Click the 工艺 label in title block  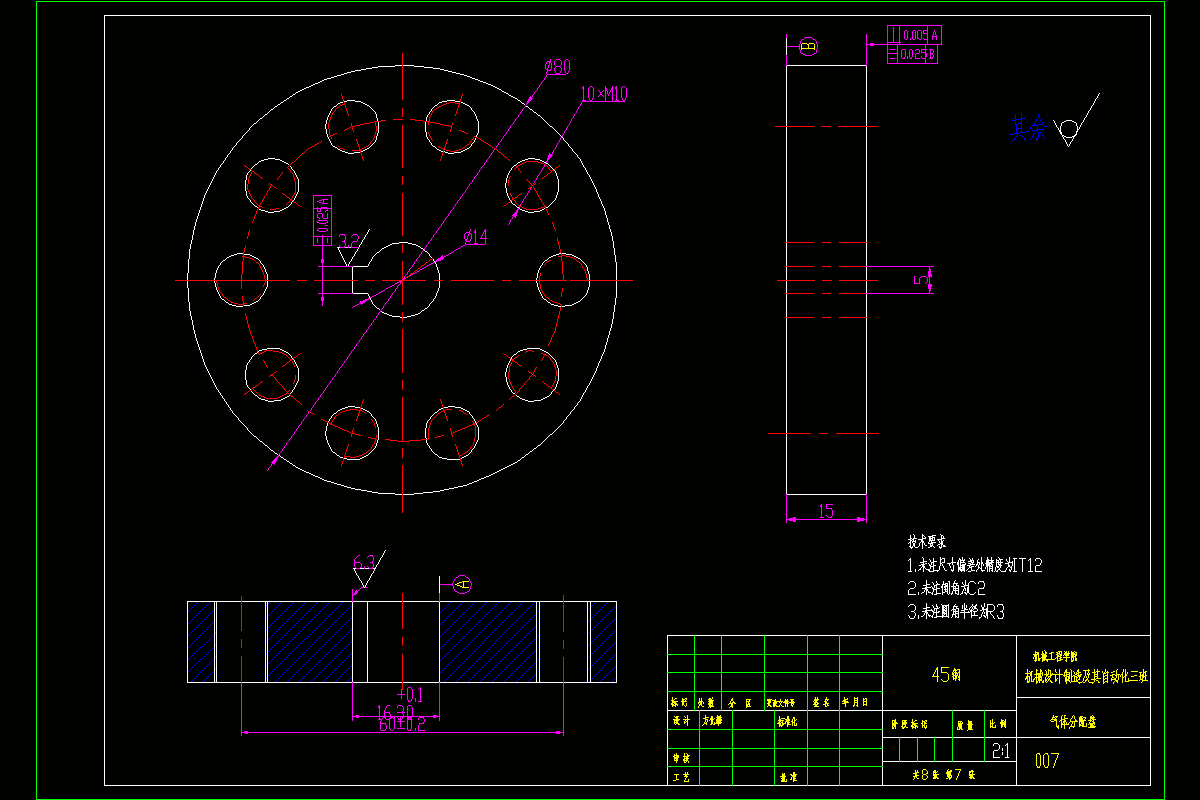point(680,776)
